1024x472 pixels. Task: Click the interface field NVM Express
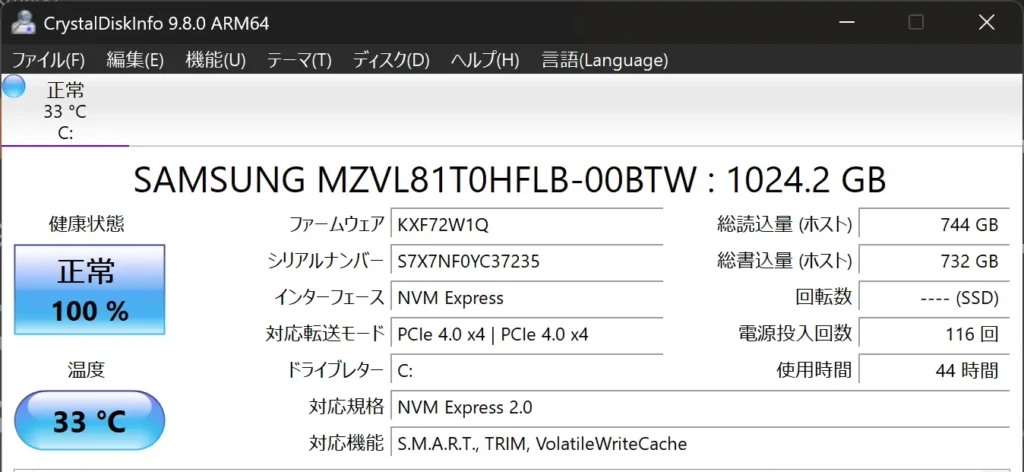click(x=526, y=298)
